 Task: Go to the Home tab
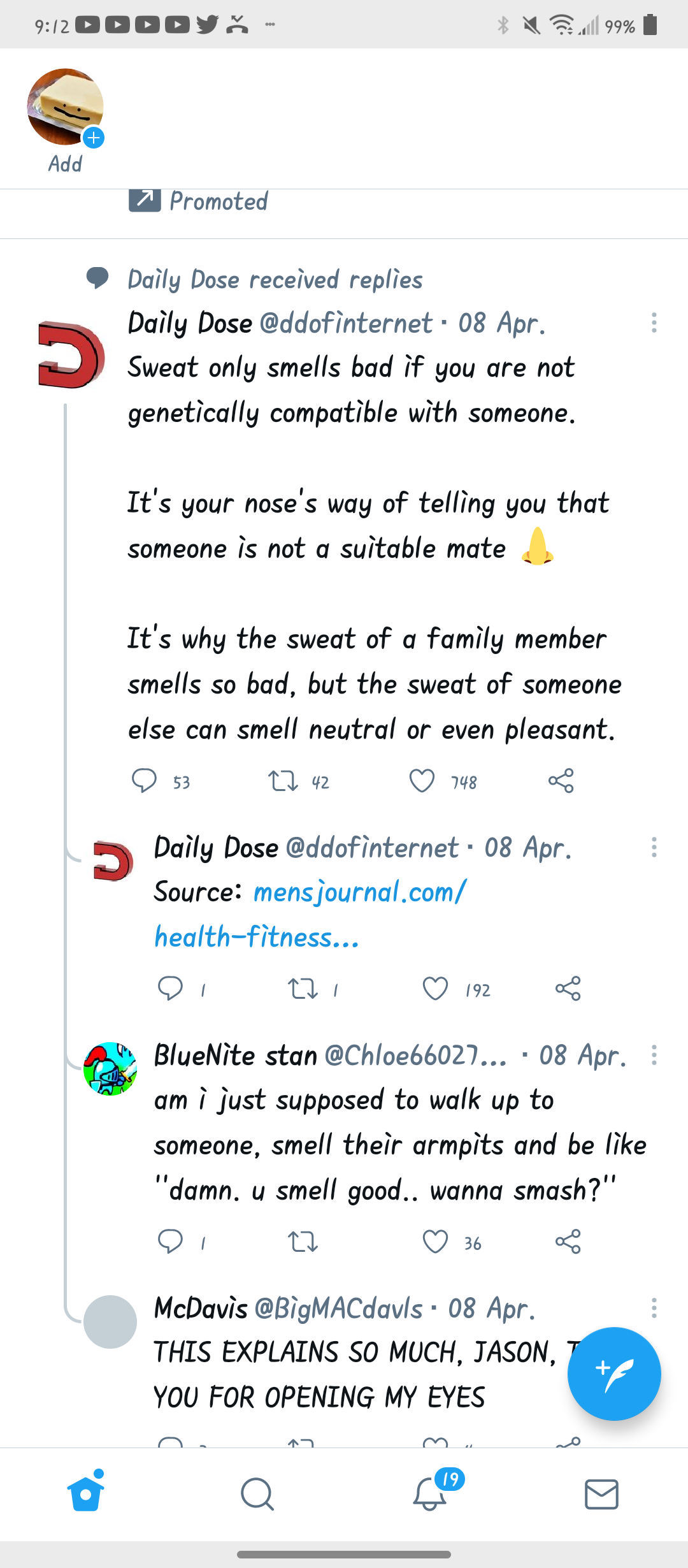[86, 1493]
